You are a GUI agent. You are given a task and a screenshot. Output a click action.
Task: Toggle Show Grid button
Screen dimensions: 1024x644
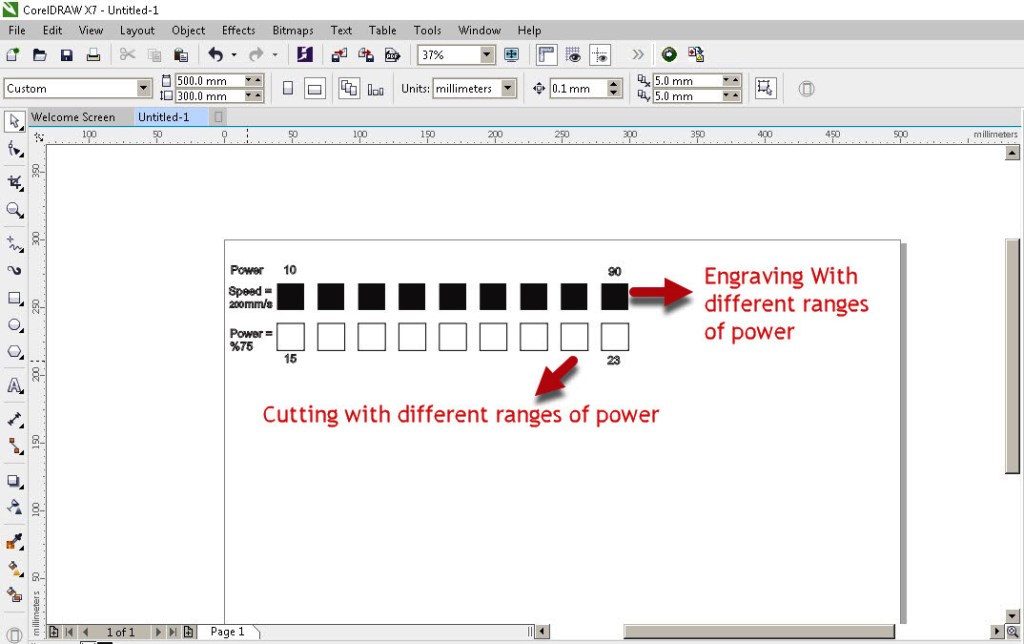click(573, 55)
